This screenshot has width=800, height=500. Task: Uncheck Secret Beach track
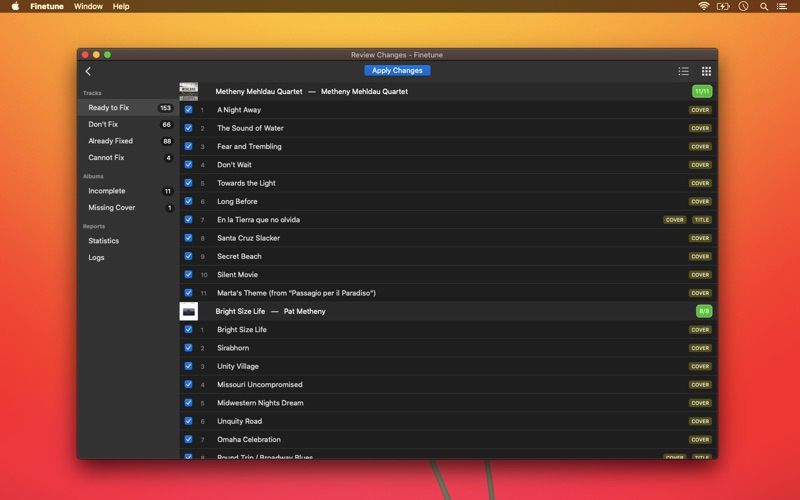188,256
